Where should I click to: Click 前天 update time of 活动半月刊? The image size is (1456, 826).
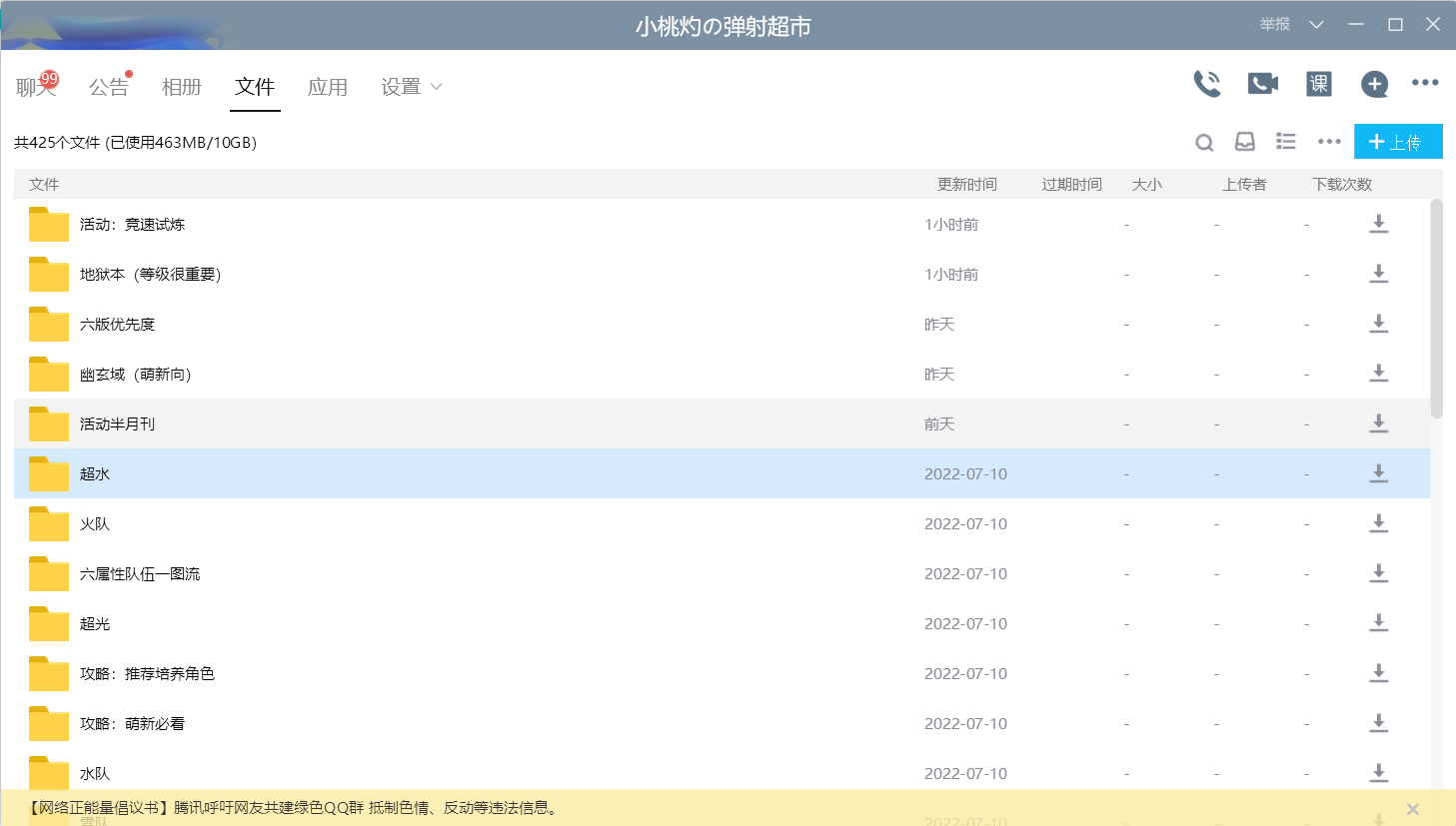(x=939, y=423)
